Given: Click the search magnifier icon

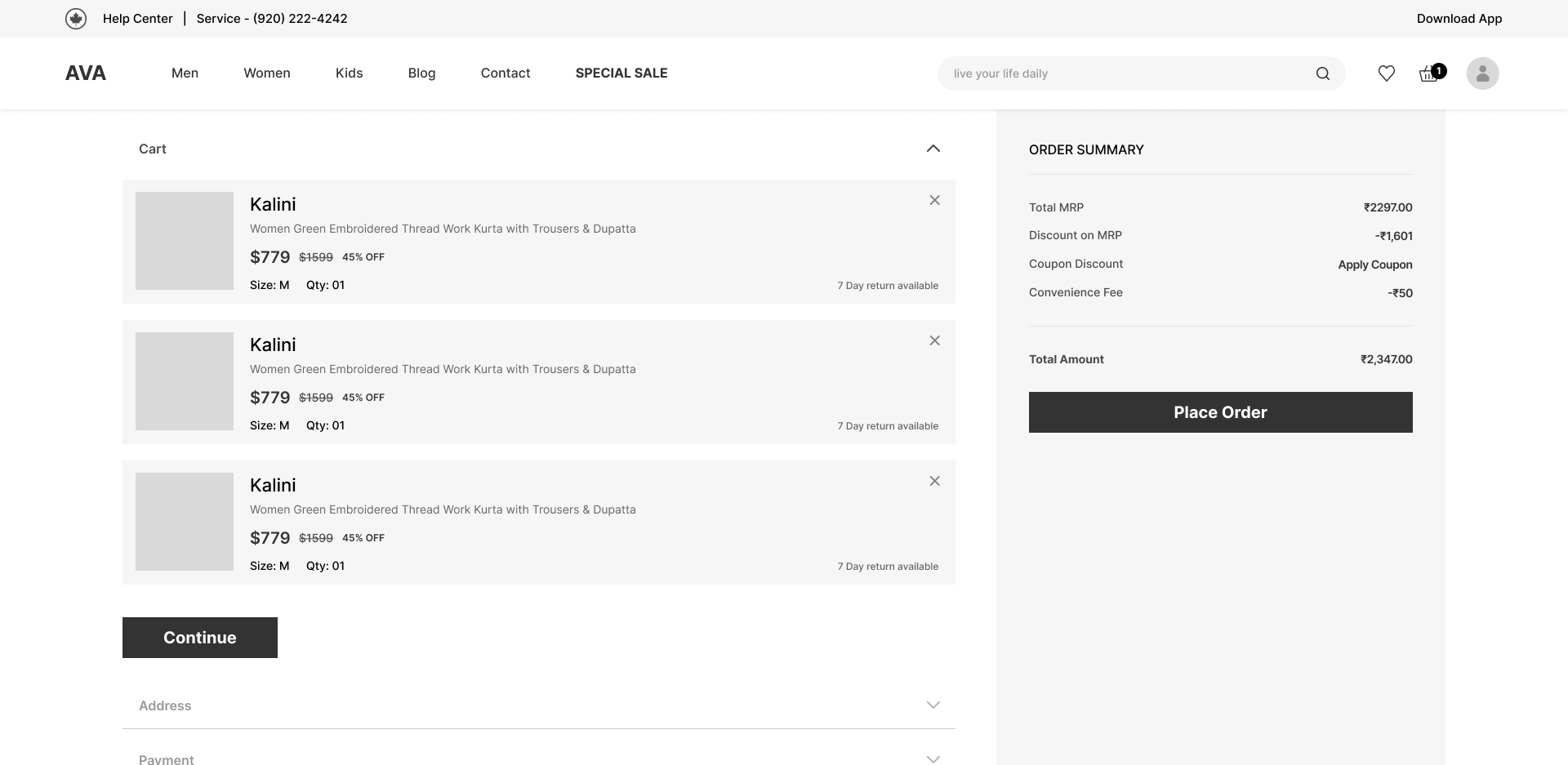Looking at the screenshot, I should [1322, 73].
